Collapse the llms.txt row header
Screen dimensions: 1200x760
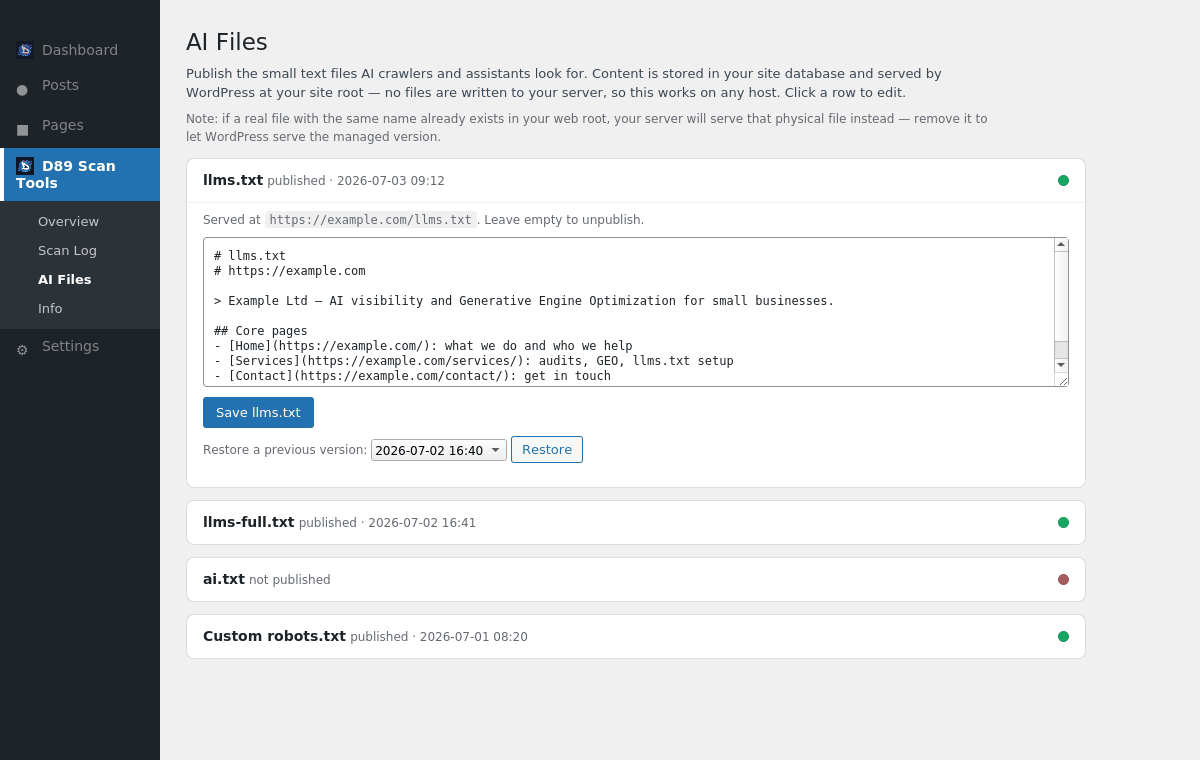click(636, 181)
